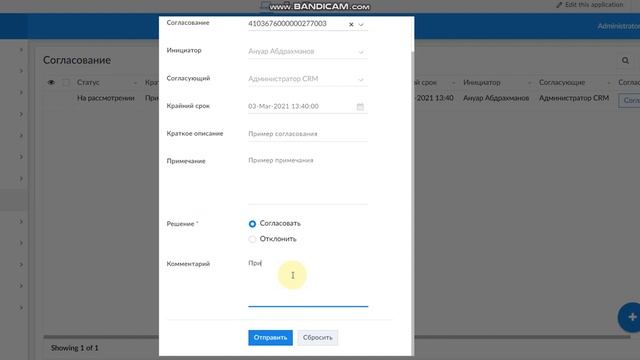Open the Инициатор column header menu
Image resolution: width=640 pixels, height=360 pixels.
(529, 83)
